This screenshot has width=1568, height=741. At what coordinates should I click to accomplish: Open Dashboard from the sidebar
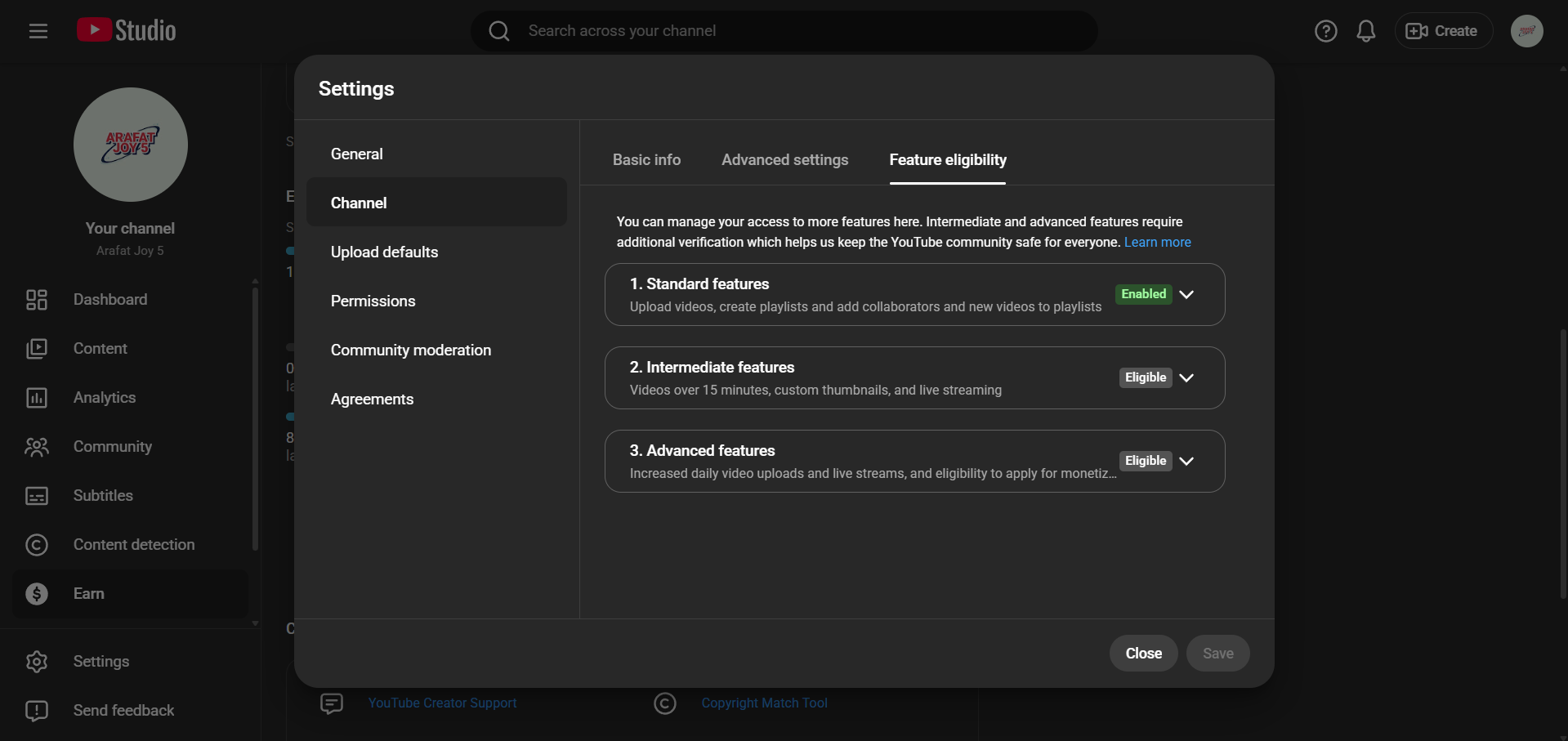[110, 300]
